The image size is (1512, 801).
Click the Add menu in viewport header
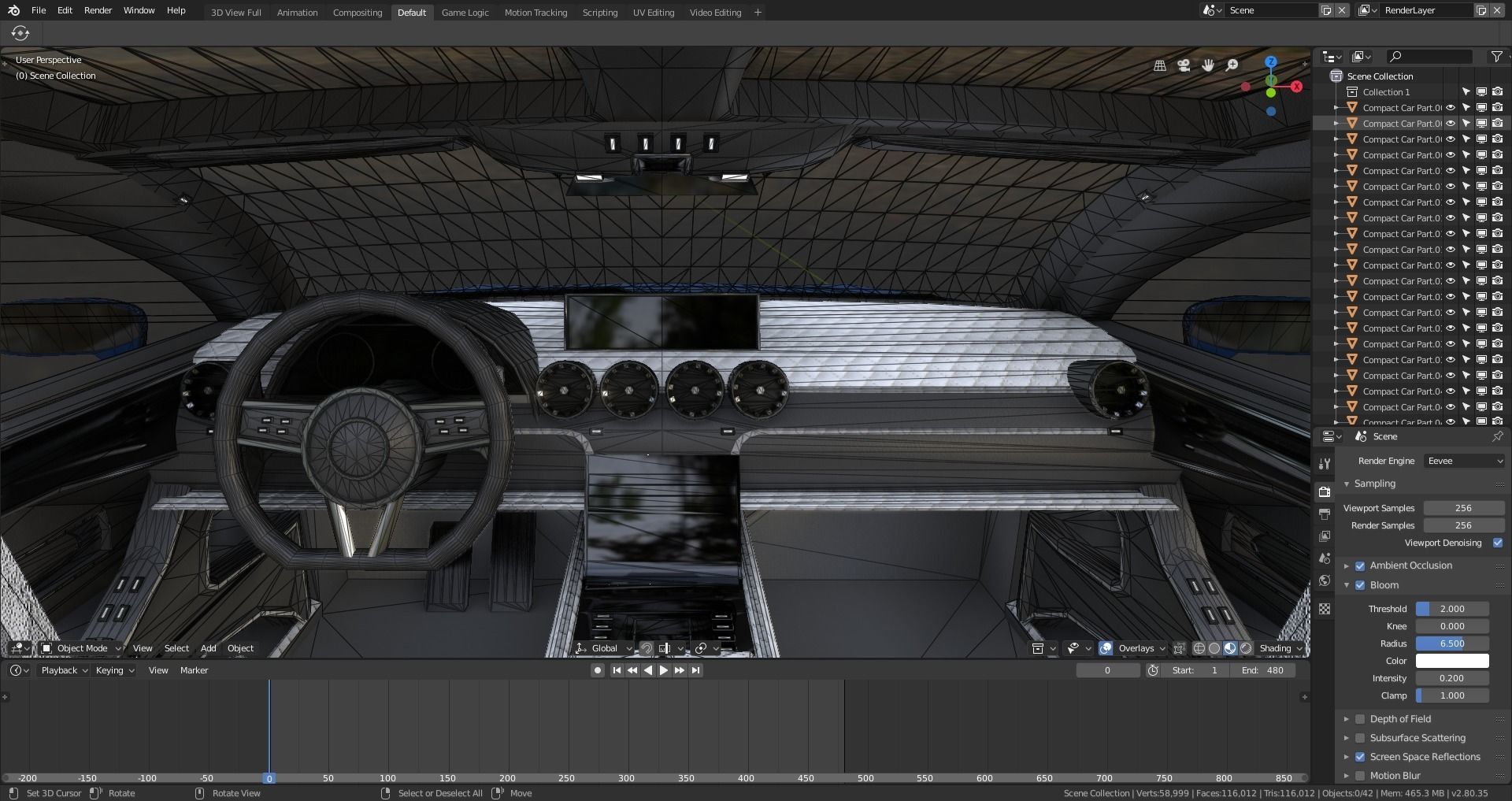(x=208, y=648)
